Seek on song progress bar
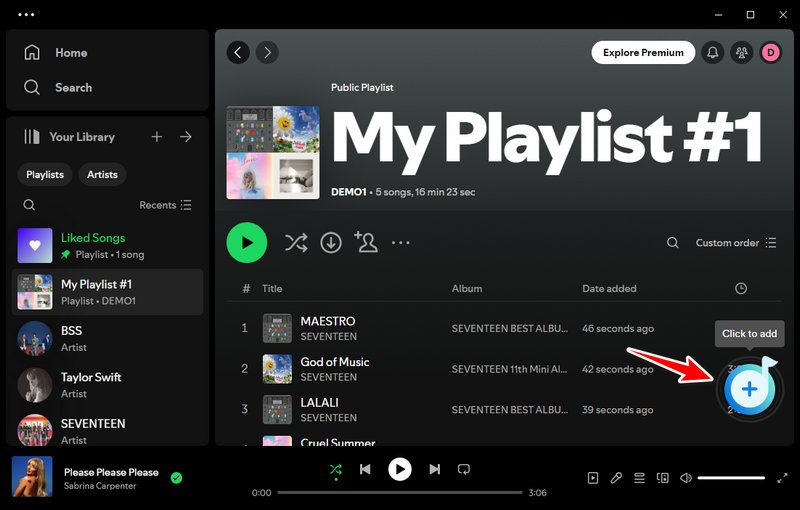800x510 pixels. [x=400, y=493]
